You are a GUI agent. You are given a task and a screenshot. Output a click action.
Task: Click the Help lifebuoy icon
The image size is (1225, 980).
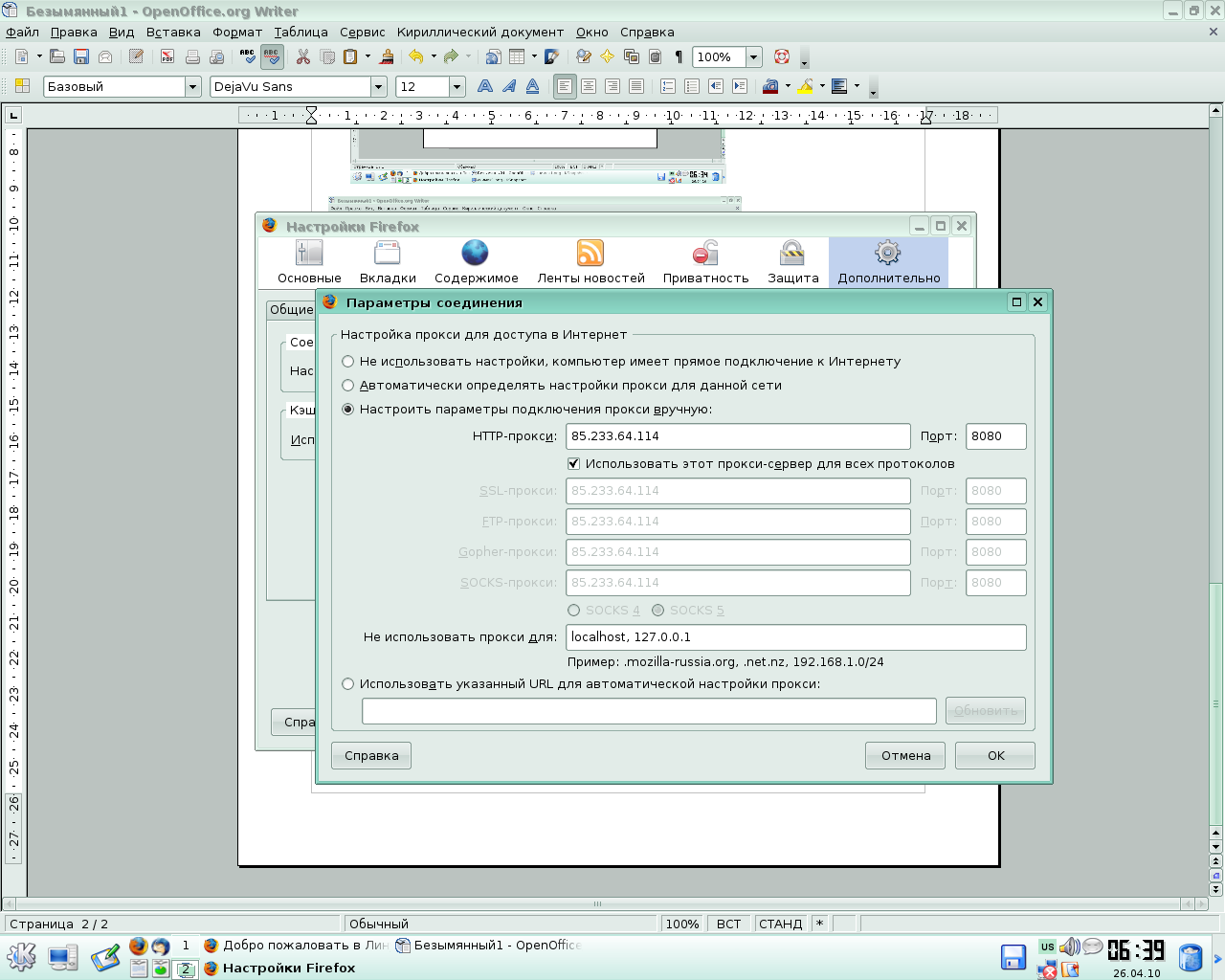pyautogui.click(x=782, y=57)
